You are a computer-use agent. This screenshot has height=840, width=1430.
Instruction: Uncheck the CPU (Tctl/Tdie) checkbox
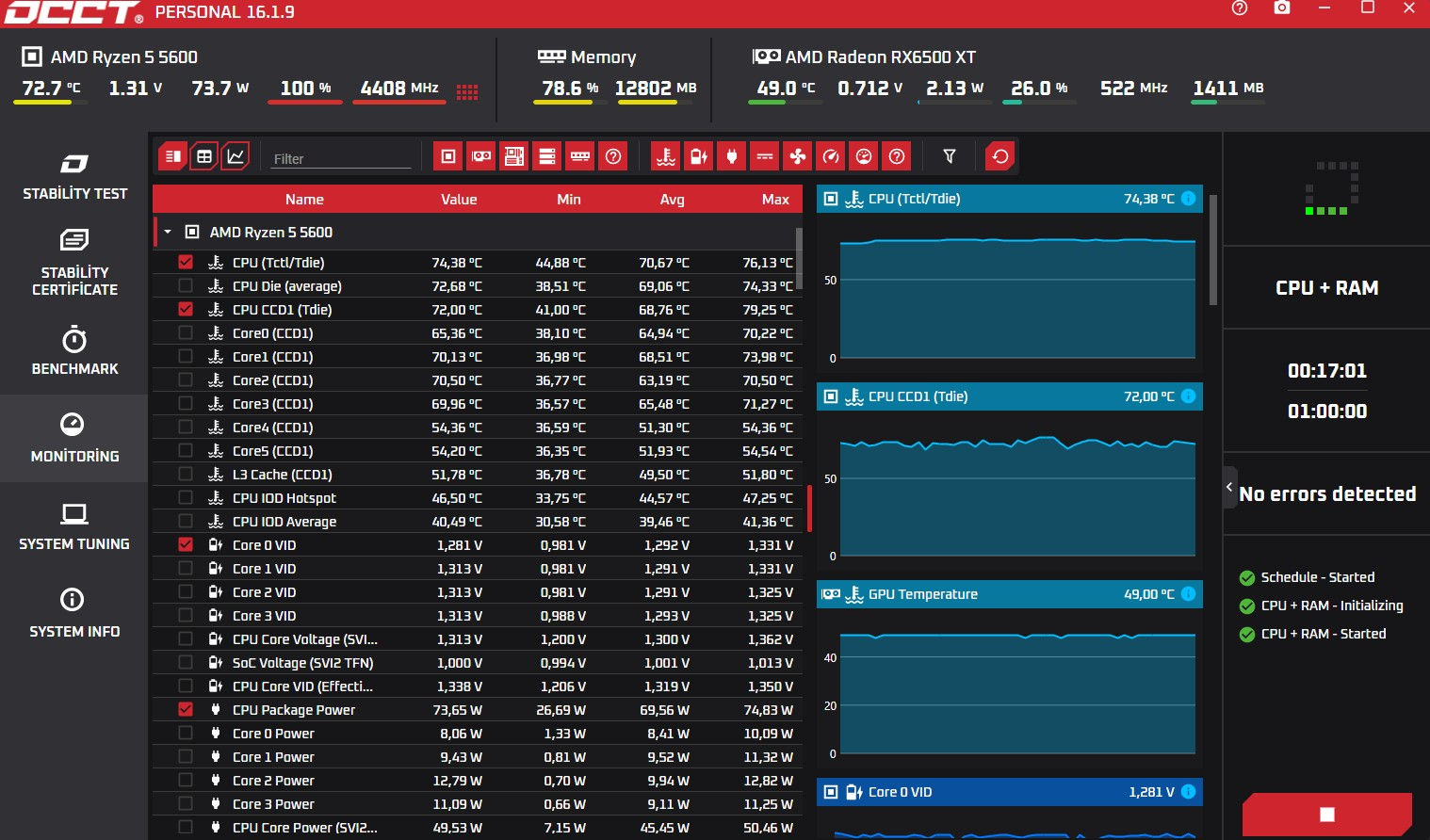tap(186, 262)
